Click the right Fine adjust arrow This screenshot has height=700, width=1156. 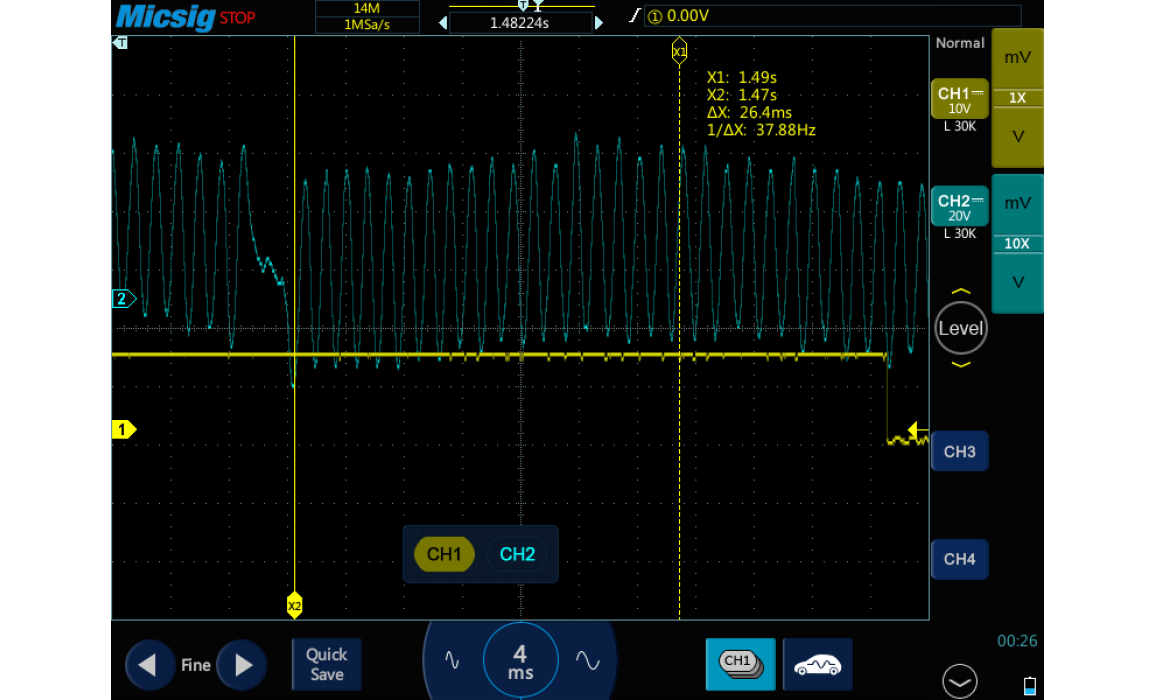[x=242, y=665]
